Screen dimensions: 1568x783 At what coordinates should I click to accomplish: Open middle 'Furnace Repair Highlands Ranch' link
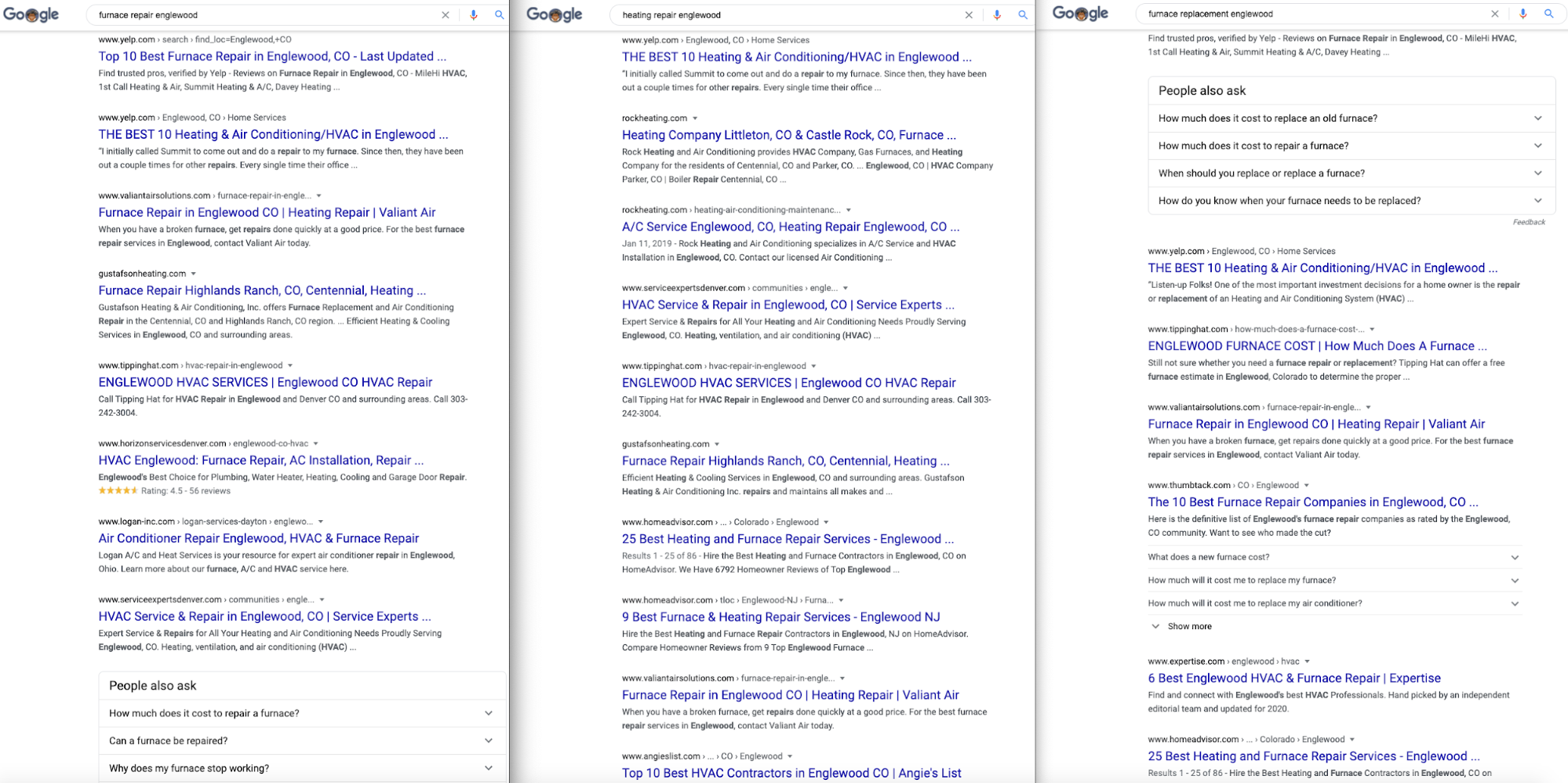point(786,461)
